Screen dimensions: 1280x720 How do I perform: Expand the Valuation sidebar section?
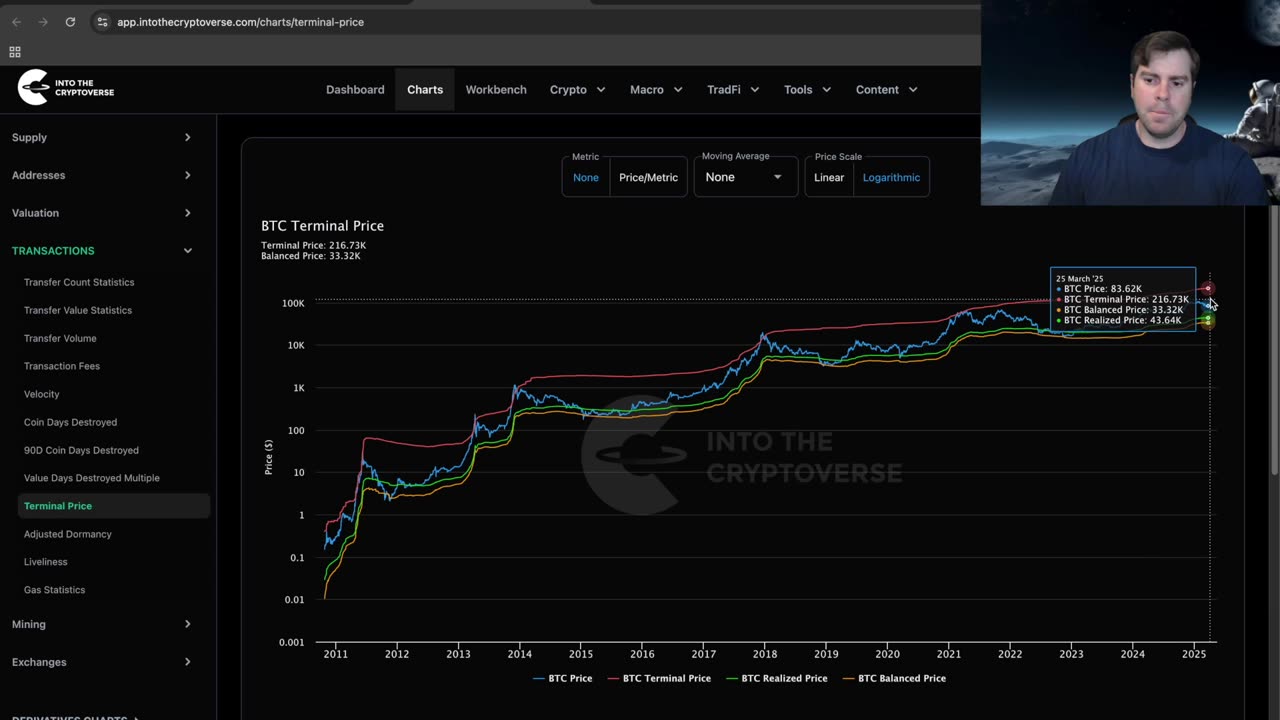tap(102, 213)
